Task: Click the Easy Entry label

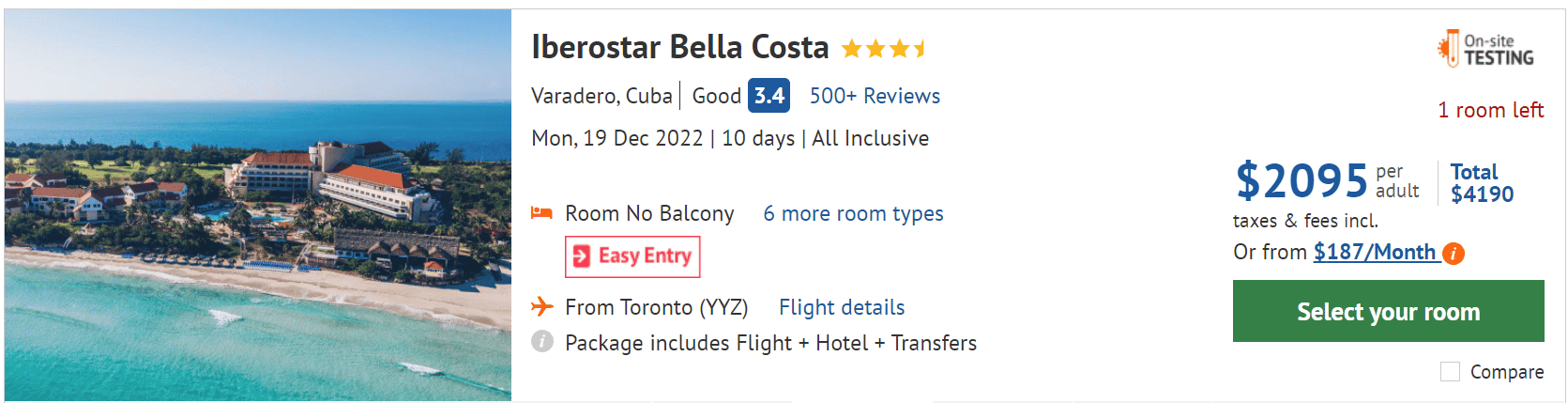Action: coord(645,256)
